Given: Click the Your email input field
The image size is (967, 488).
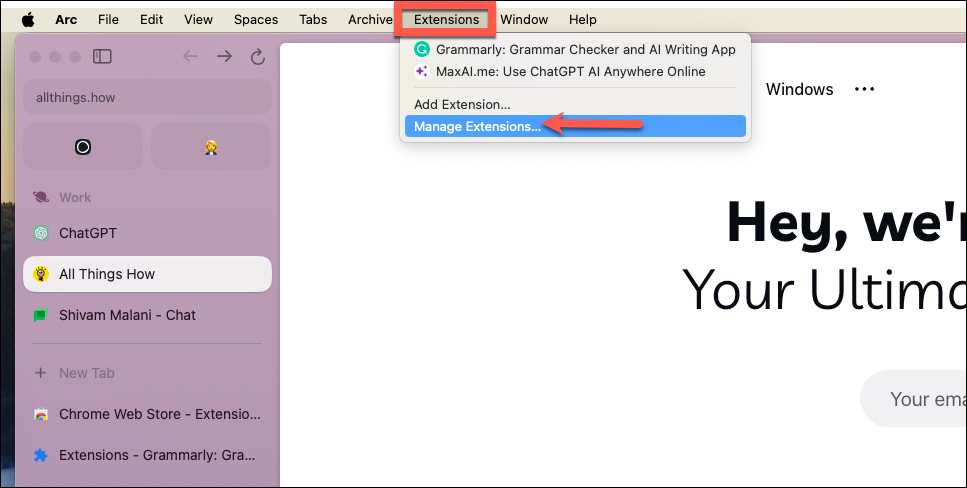Looking at the screenshot, I should tap(913, 399).
